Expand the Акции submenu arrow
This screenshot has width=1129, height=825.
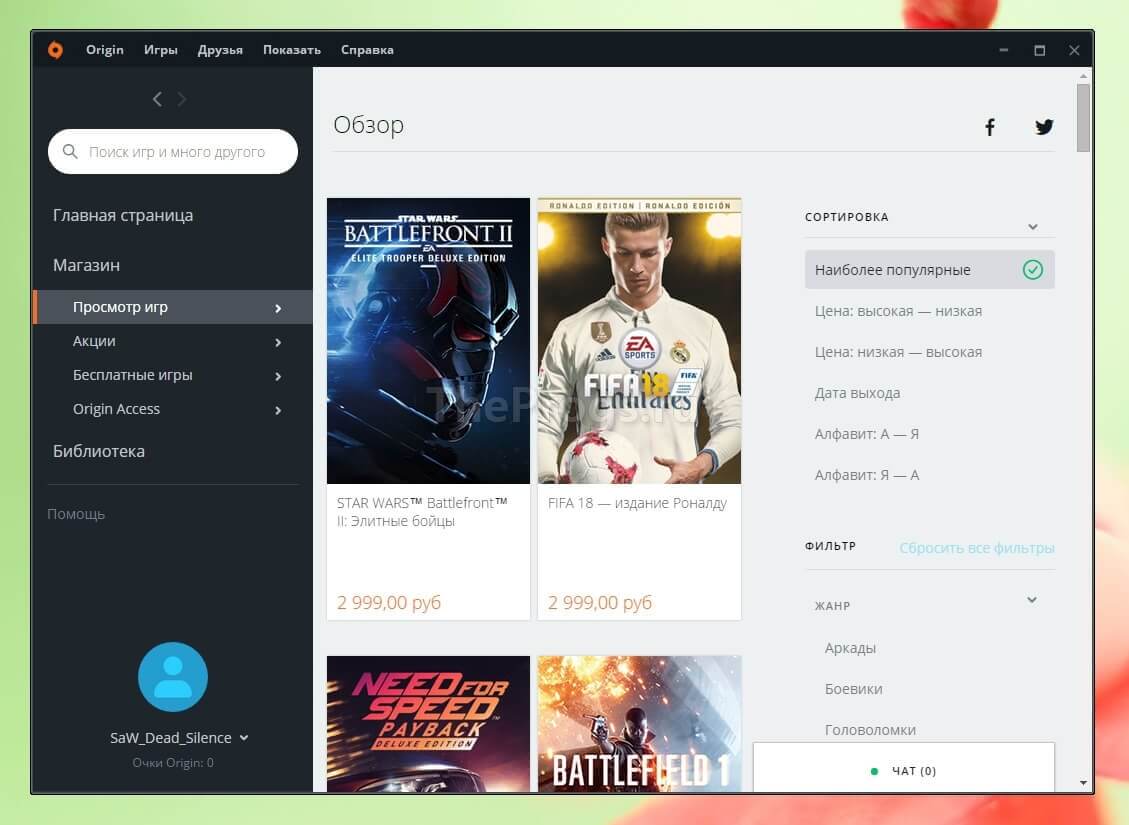click(x=278, y=342)
